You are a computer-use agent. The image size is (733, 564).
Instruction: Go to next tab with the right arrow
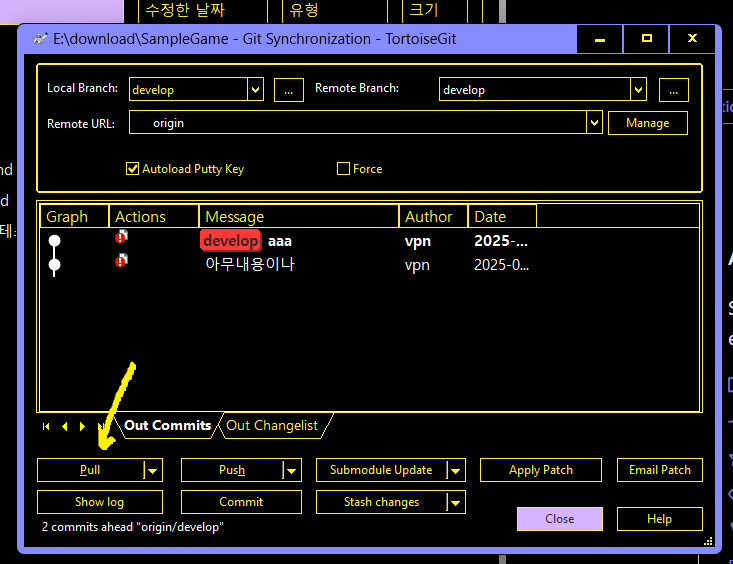coord(82,427)
